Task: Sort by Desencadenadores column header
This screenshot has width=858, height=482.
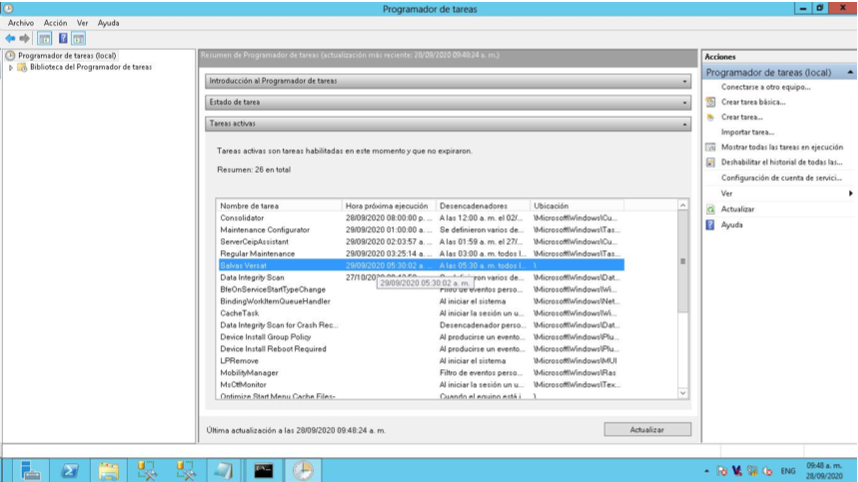Action: (483, 206)
